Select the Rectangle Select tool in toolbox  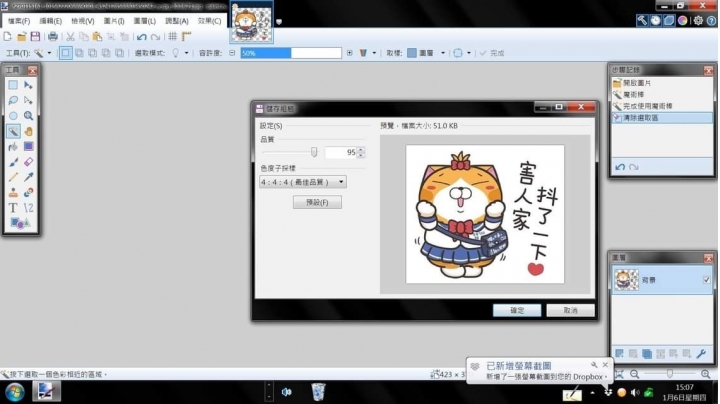click(13, 85)
